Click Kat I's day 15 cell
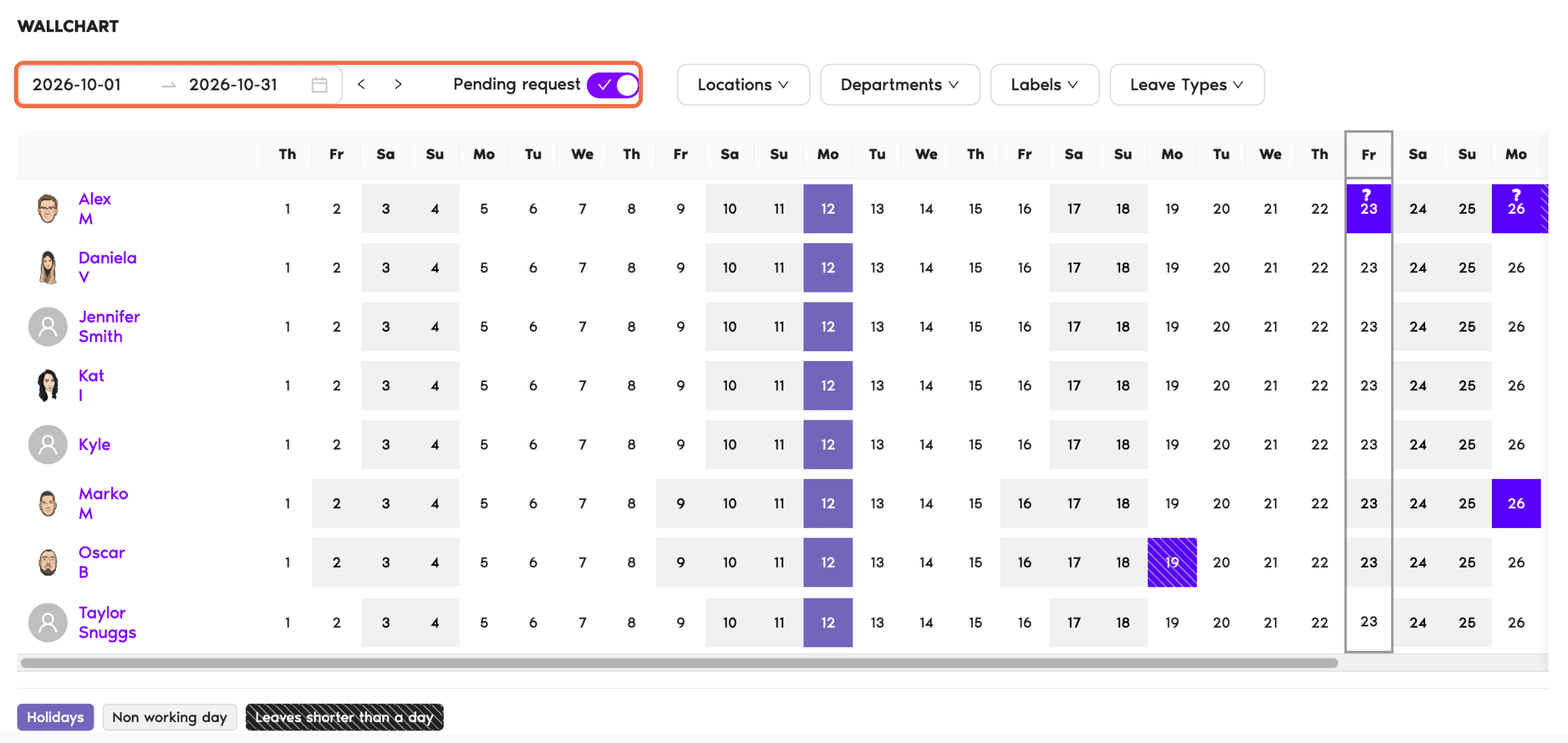The height and width of the screenshot is (743, 1568). pyautogui.click(x=975, y=385)
